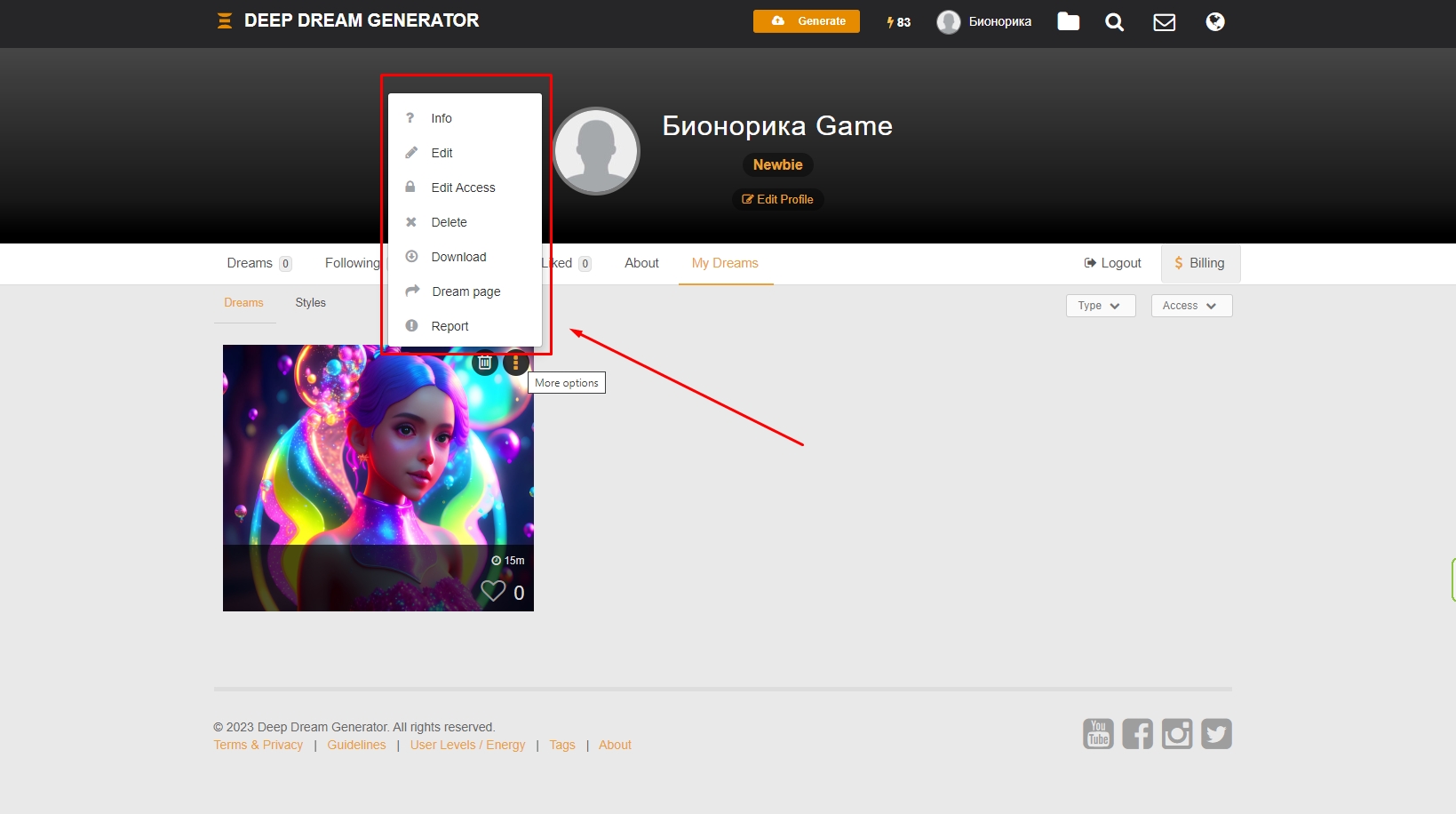Choose Edit in the options menu
The height and width of the screenshot is (814, 1456).
(x=465, y=153)
